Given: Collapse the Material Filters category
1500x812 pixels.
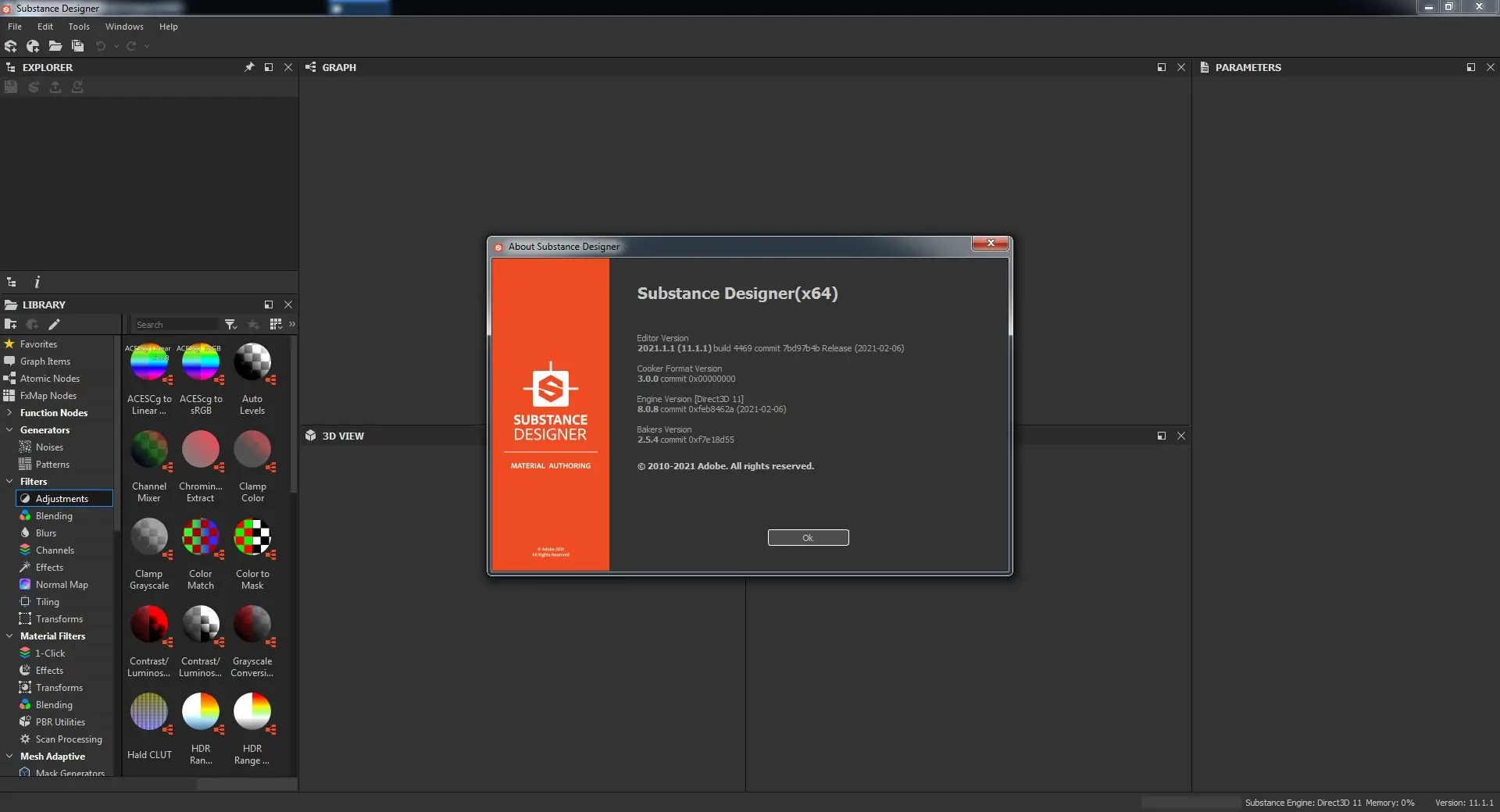Looking at the screenshot, I should (9, 636).
